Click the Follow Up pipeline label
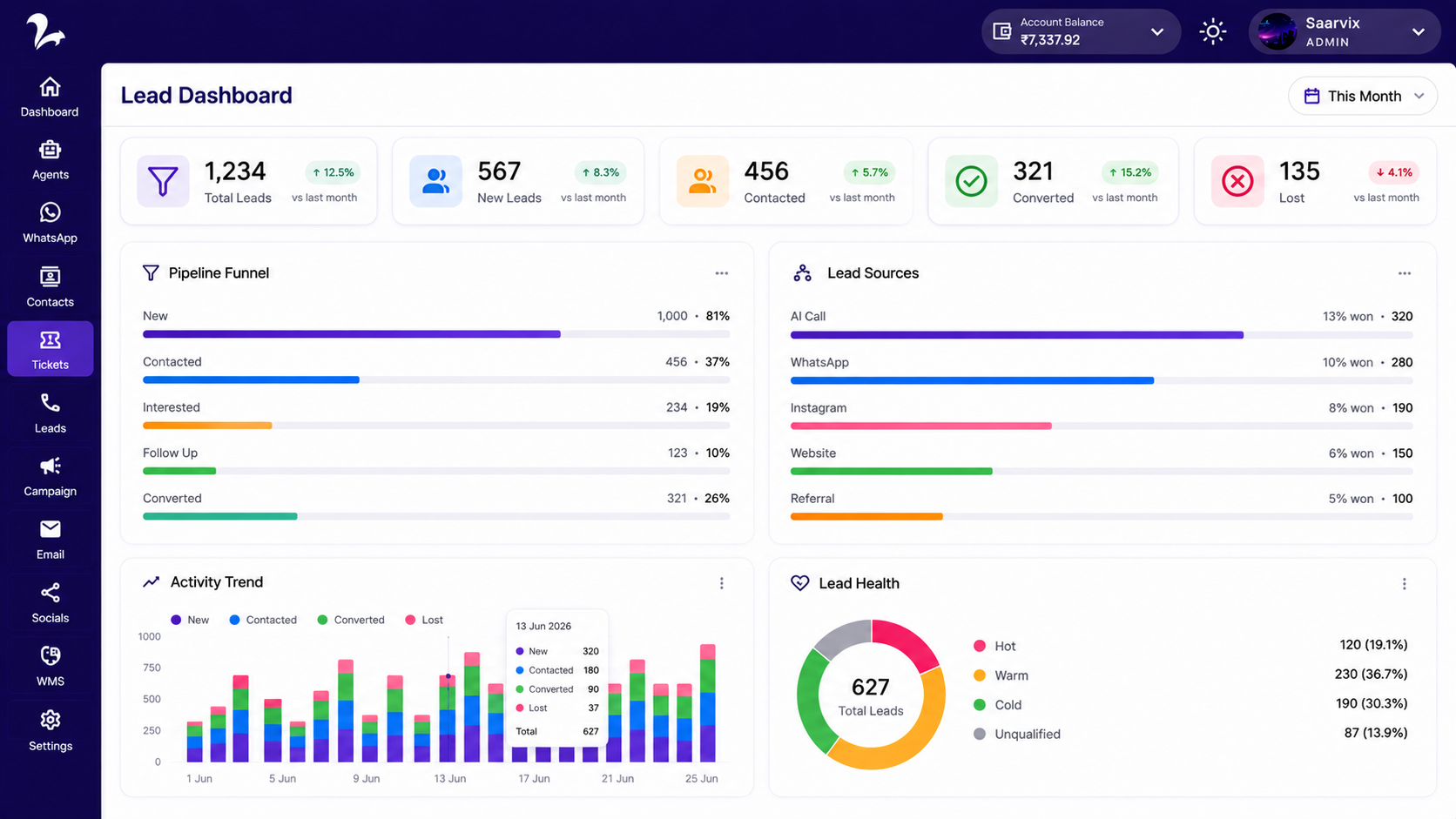The height and width of the screenshot is (819, 1456). (x=170, y=453)
